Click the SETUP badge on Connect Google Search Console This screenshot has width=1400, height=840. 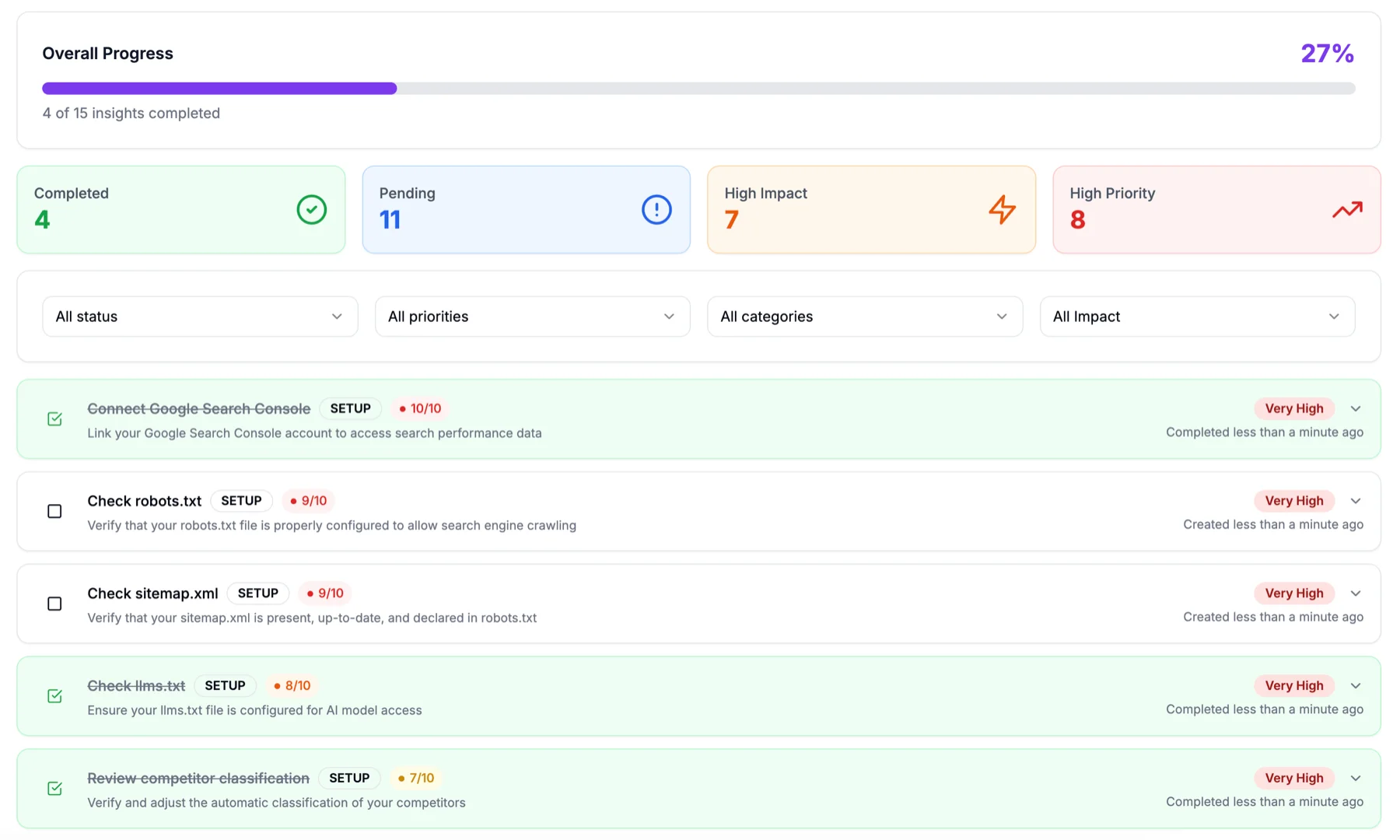click(x=350, y=408)
